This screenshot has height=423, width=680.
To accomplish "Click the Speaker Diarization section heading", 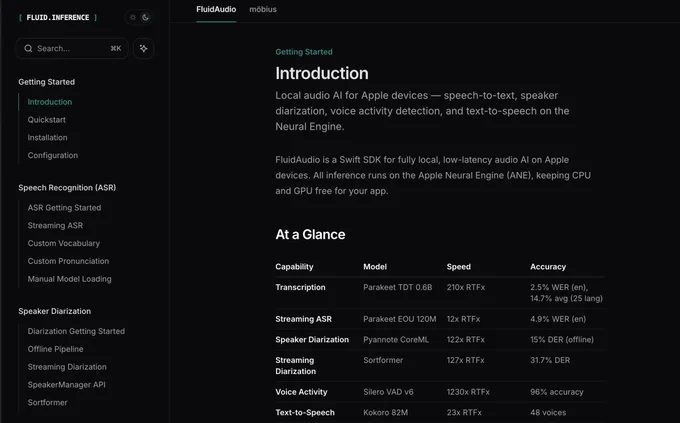I will [x=55, y=312].
